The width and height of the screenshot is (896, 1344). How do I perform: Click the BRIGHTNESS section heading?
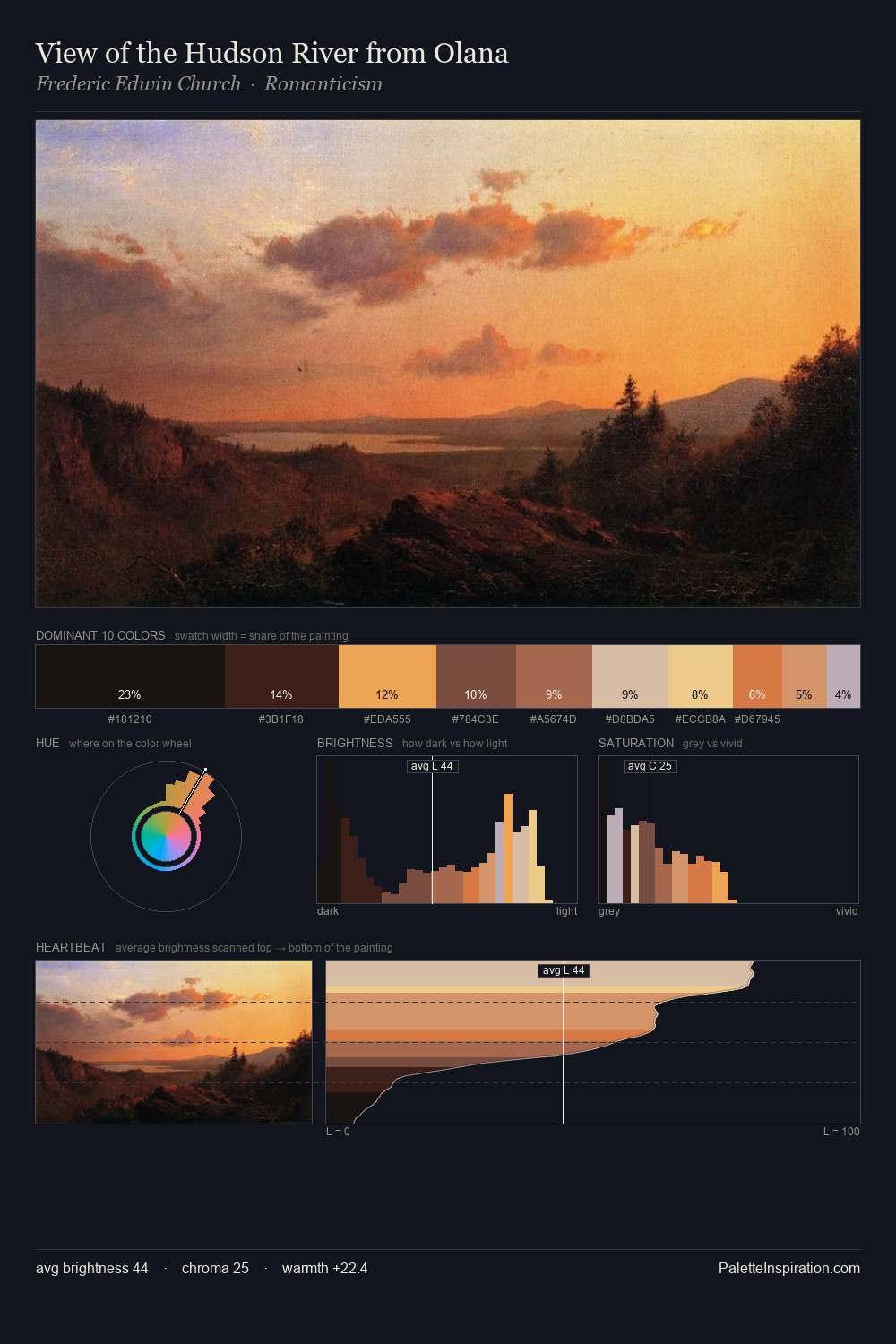pos(355,743)
